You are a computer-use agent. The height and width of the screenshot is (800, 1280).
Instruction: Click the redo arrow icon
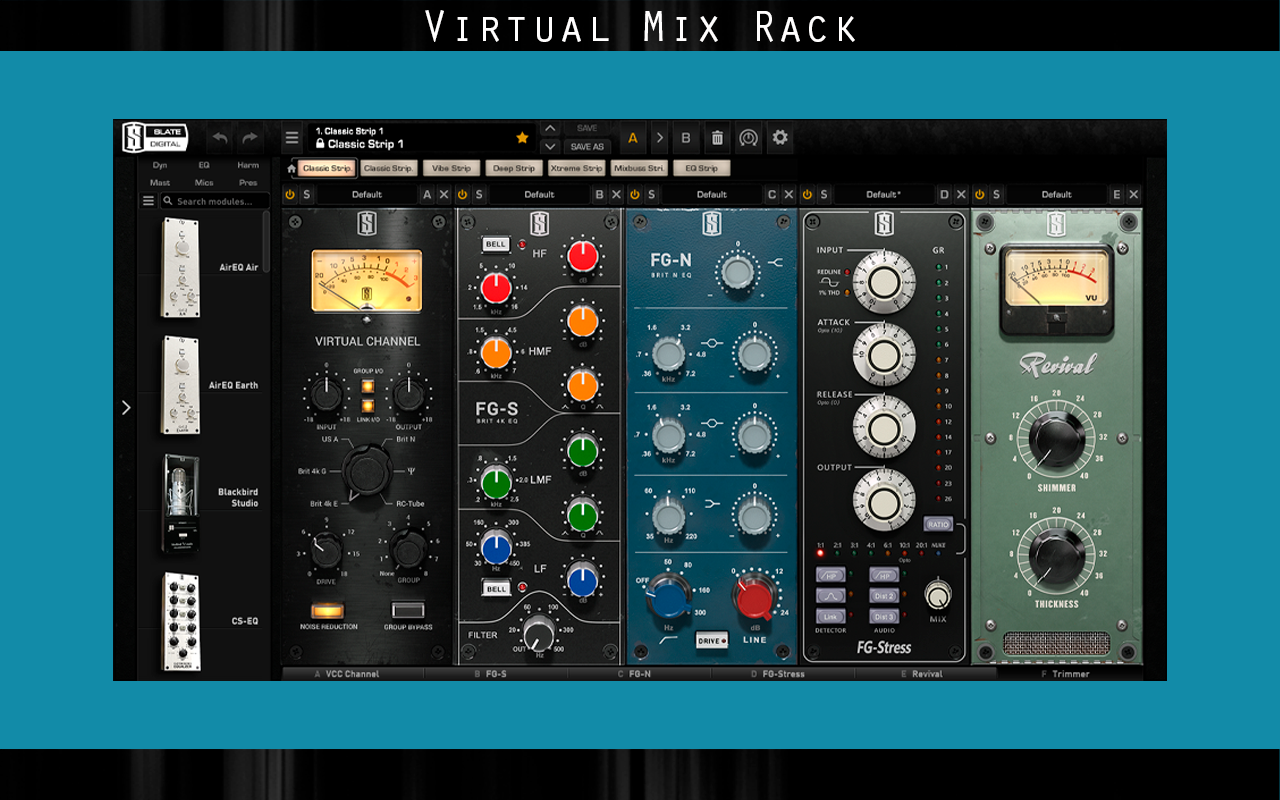[249, 138]
